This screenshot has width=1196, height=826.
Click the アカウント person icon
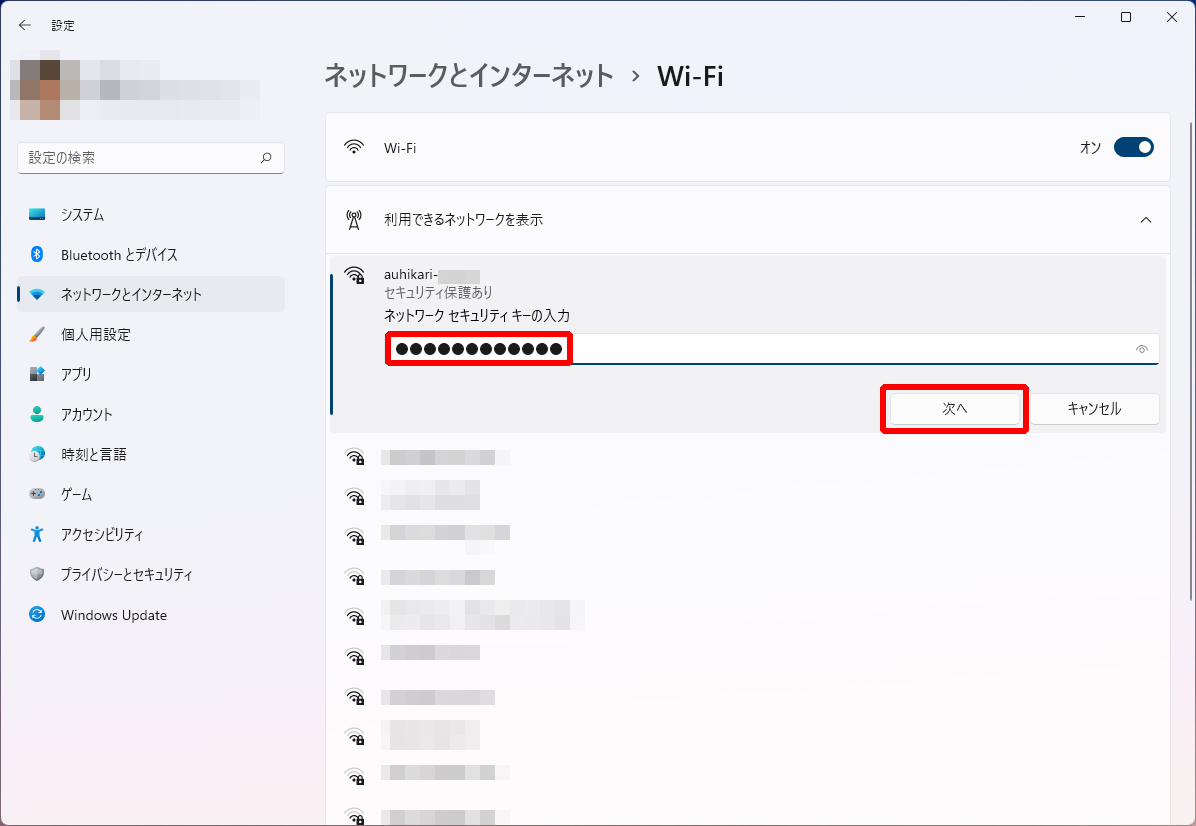37,414
